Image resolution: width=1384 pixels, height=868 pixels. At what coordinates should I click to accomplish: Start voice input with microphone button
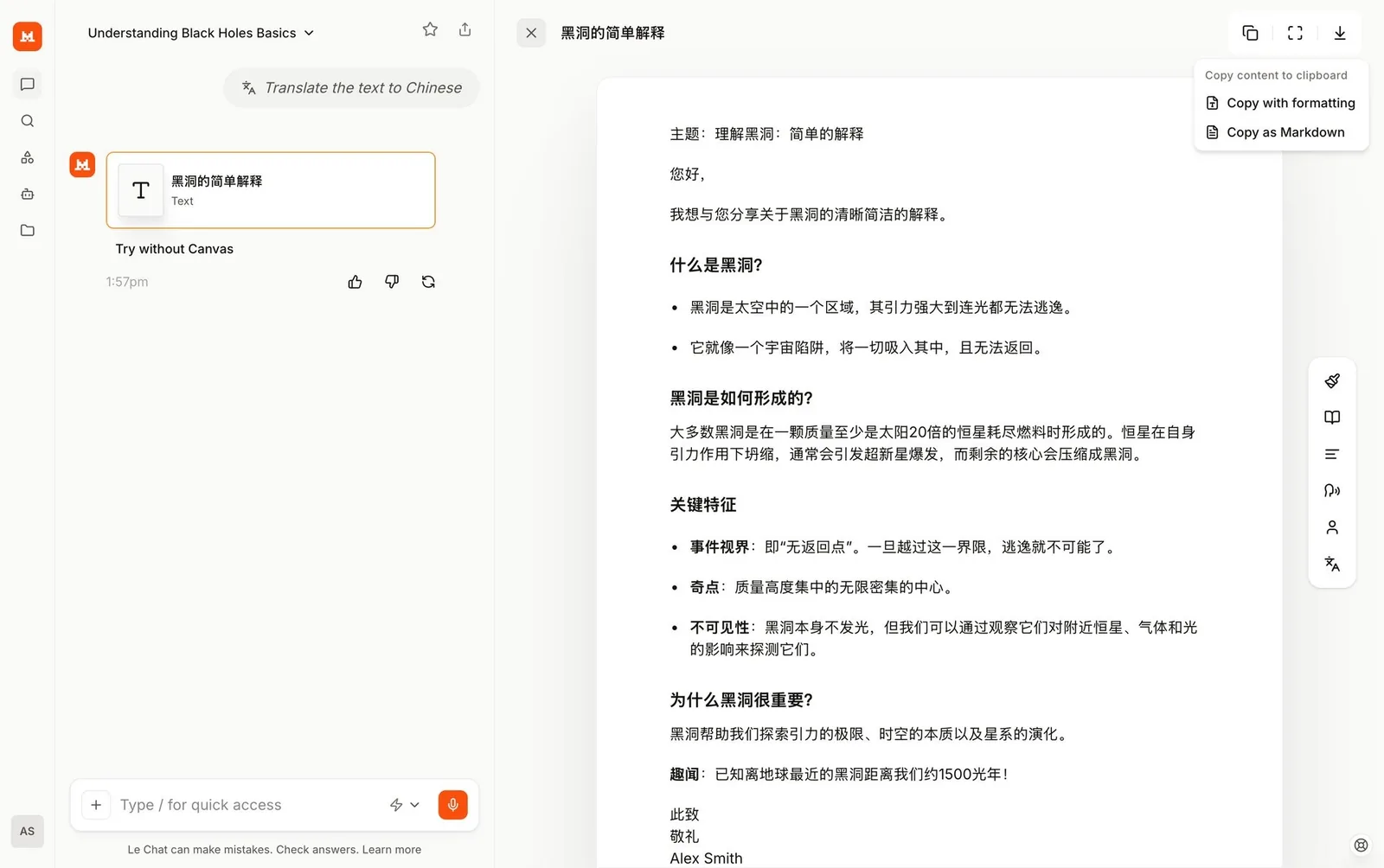click(452, 805)
